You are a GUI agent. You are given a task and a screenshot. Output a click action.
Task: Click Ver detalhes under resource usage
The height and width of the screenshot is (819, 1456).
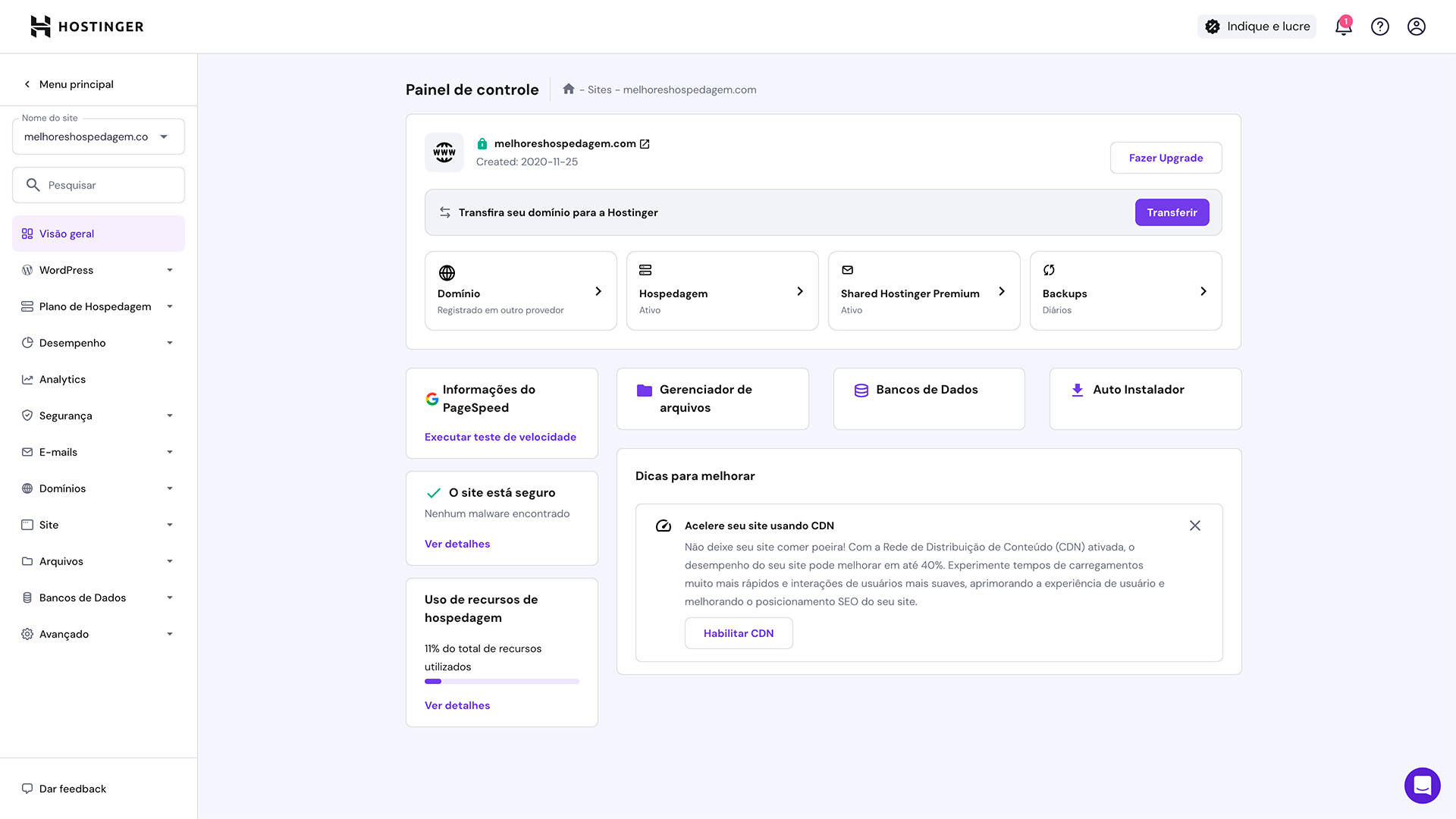457,705
